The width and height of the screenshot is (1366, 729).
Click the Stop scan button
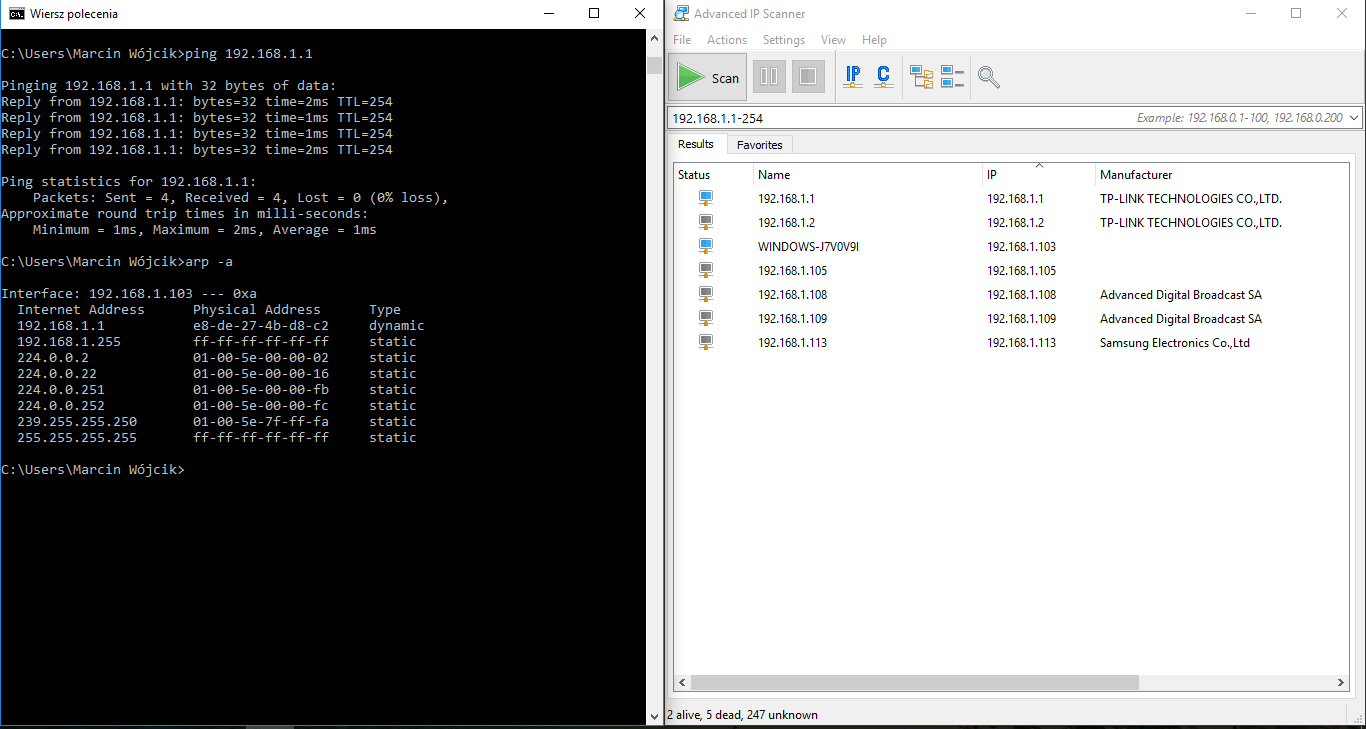click(x=808, y=77)
